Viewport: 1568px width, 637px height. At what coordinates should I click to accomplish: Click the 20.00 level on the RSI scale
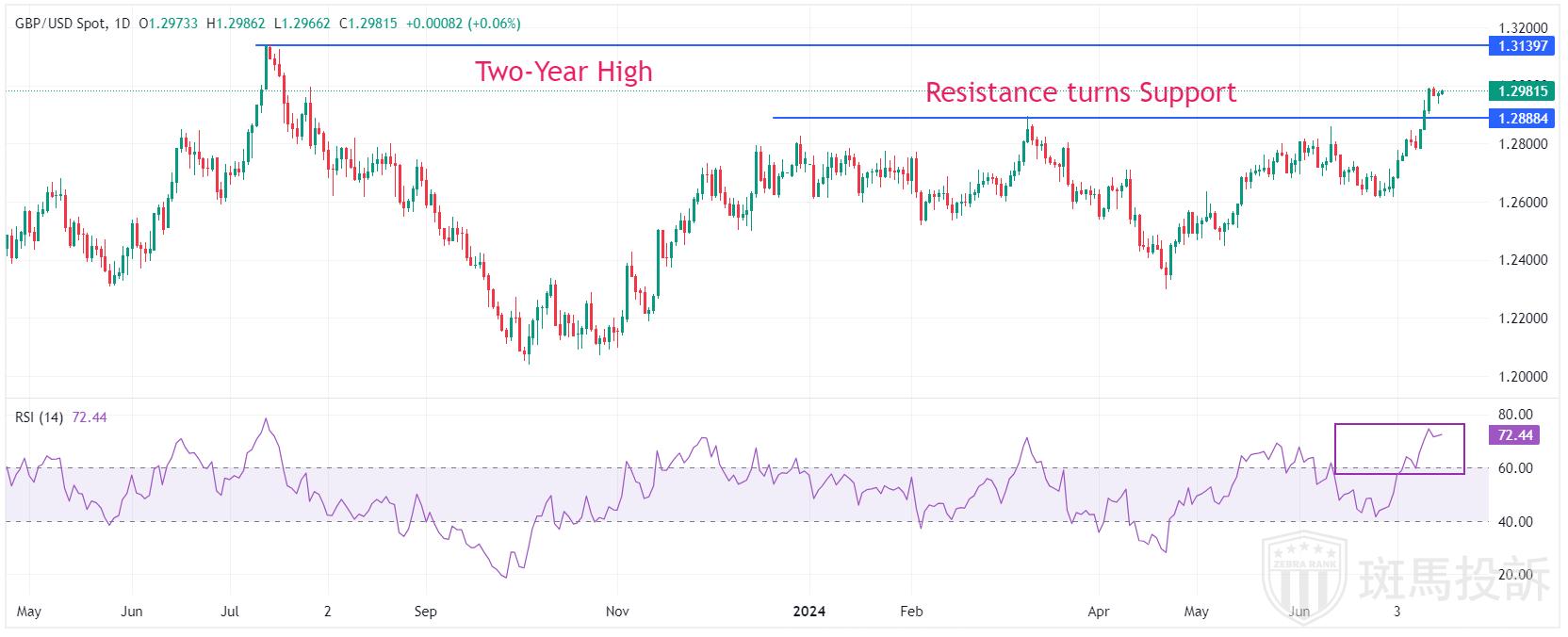pos(1518,575)
